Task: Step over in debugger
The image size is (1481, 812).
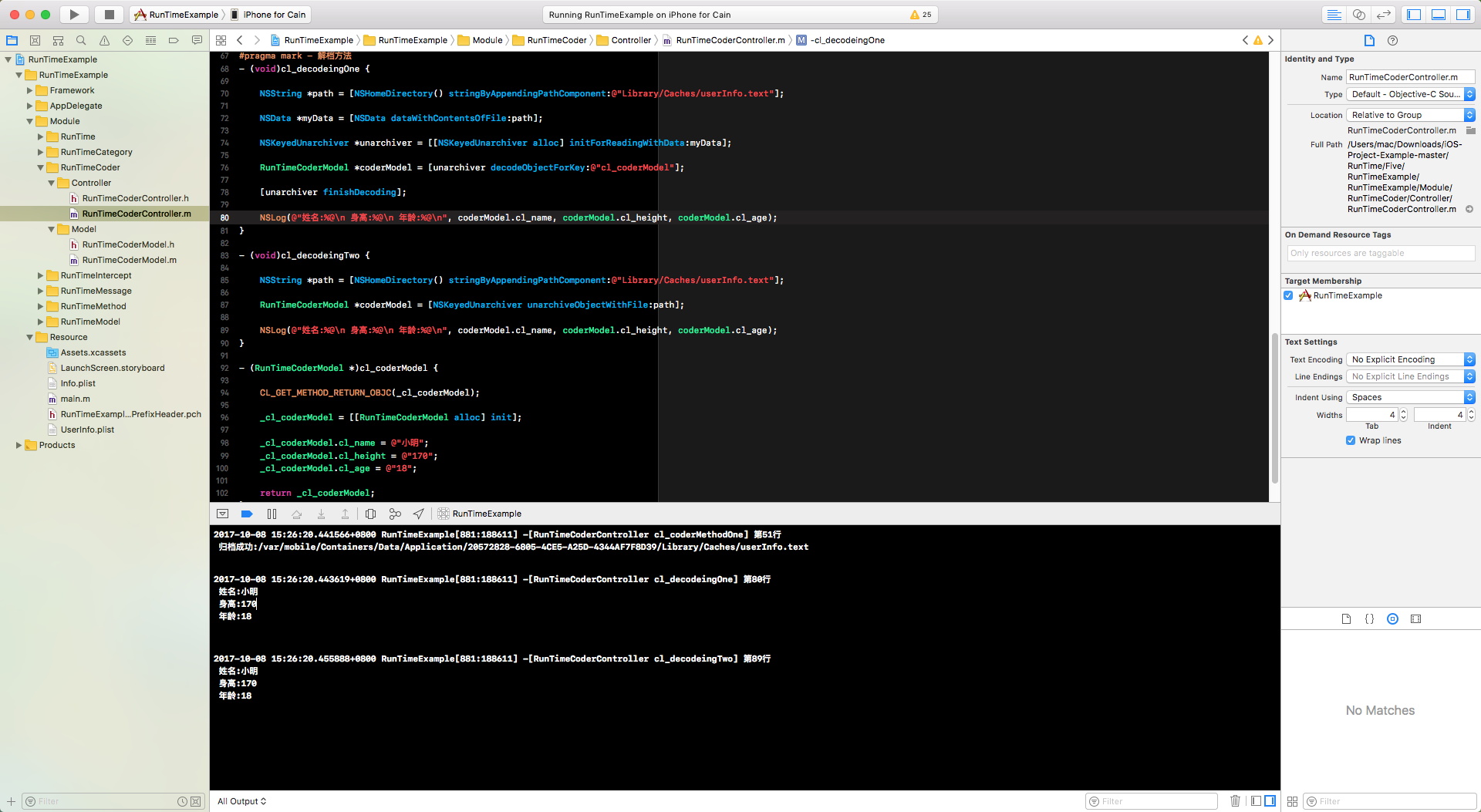Action: tap(296, 514)
